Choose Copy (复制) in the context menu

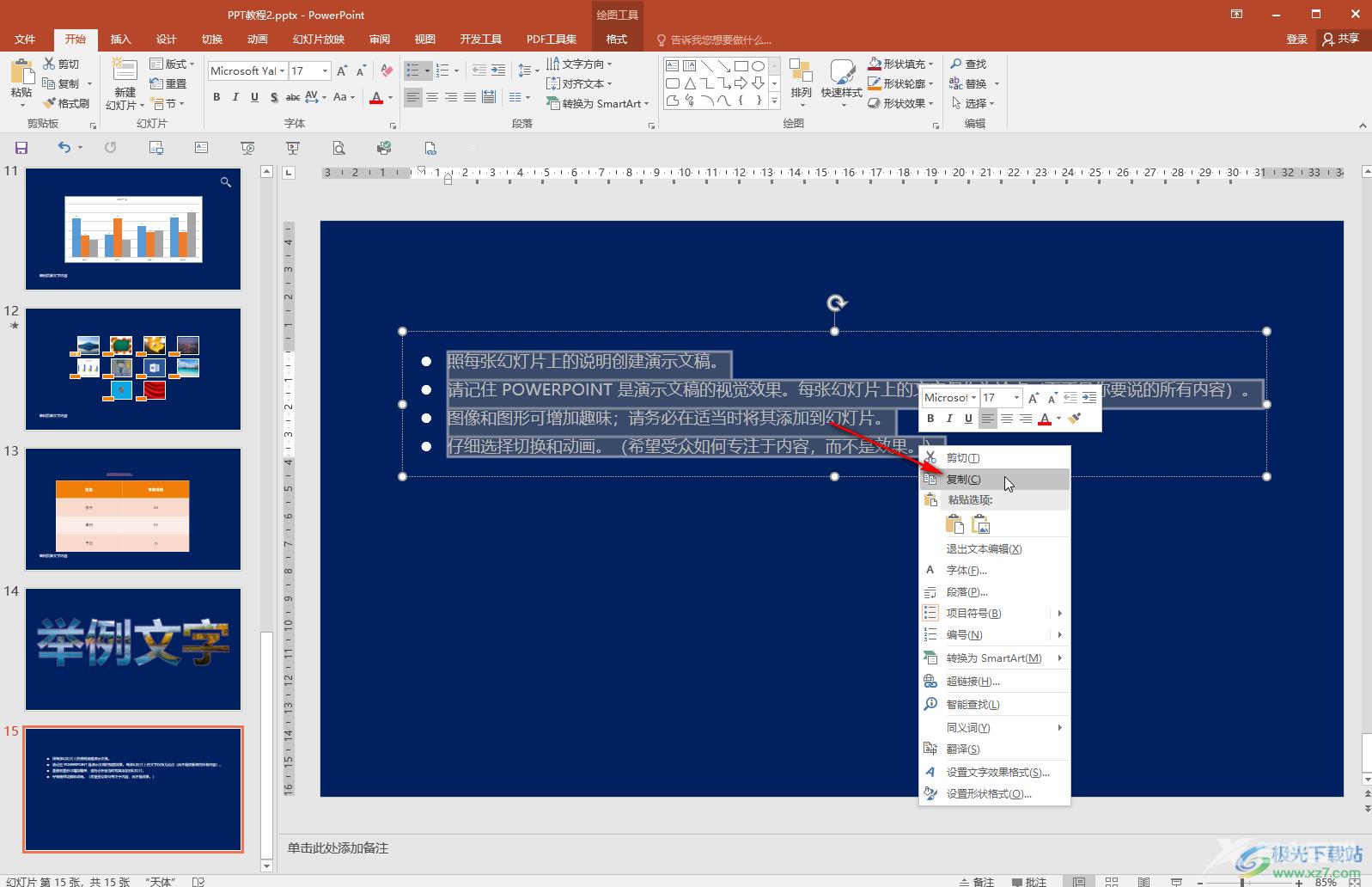[x=995, y=480]
